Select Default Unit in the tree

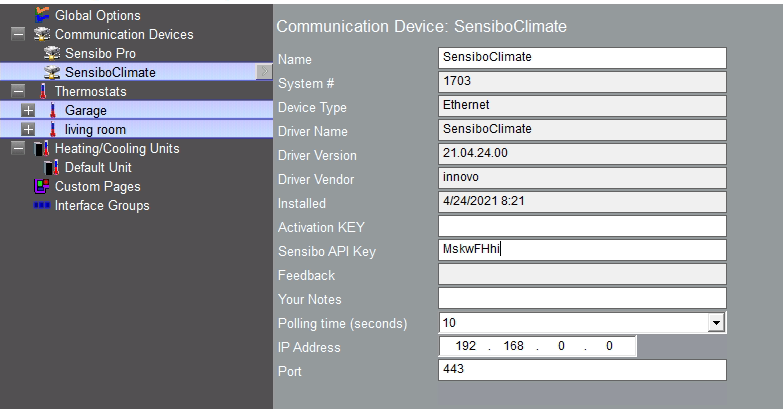pyautogui.click(x=98, y=167)
